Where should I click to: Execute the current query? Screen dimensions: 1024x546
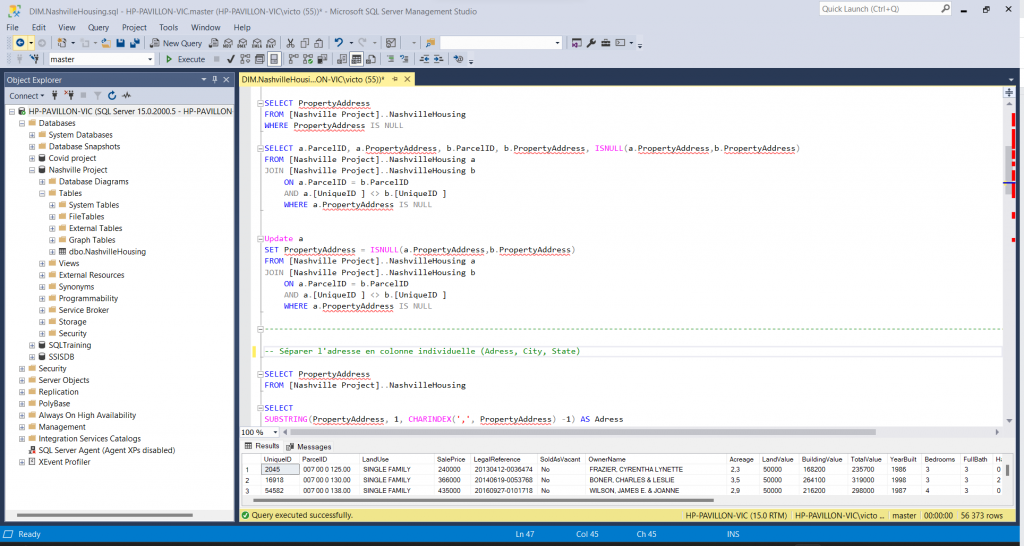(x=185, y=59)
